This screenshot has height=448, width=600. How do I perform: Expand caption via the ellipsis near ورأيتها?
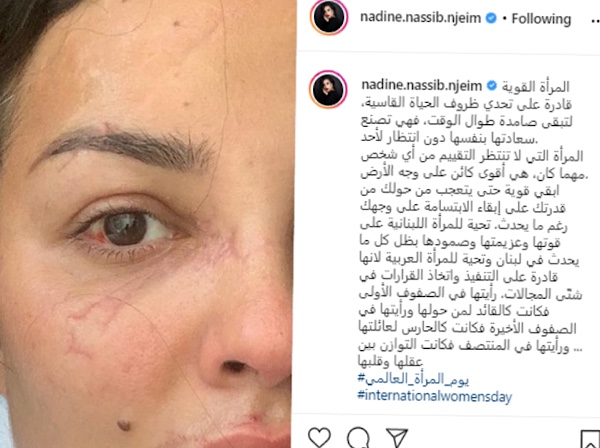tap(576, 347)
